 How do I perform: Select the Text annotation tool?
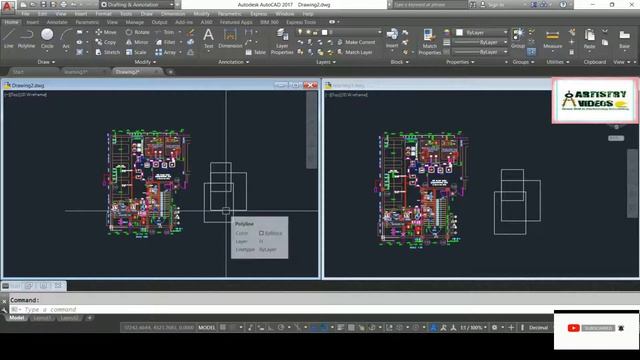(x=208, y=39)
